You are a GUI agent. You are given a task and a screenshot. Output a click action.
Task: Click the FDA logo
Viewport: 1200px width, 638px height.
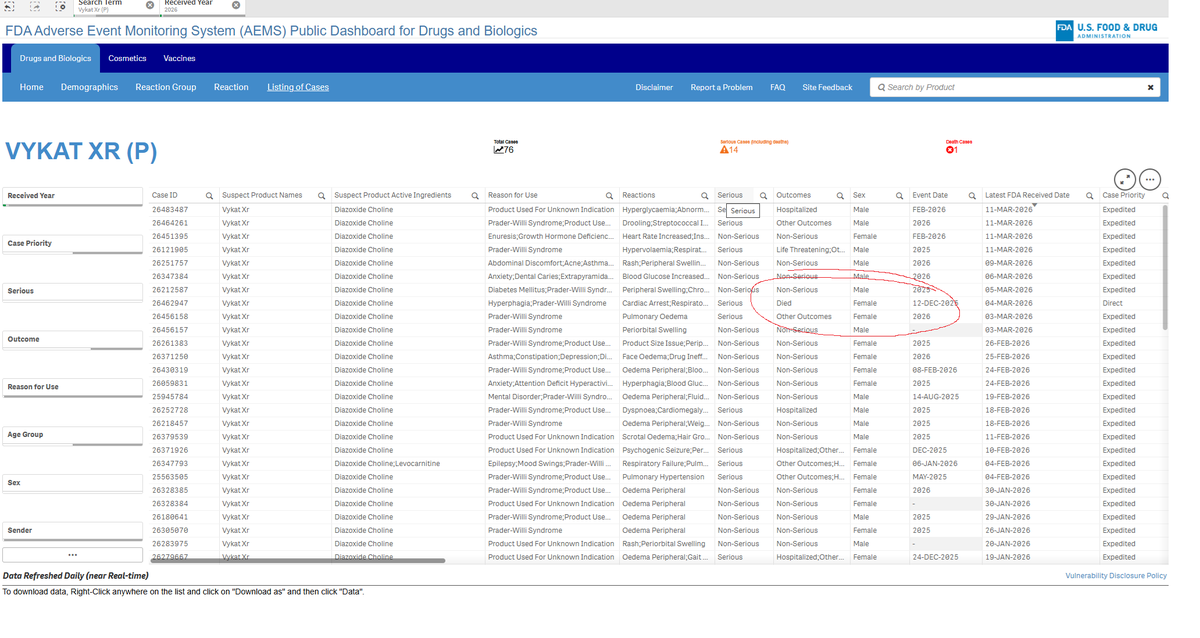(x=1107, y=30)
